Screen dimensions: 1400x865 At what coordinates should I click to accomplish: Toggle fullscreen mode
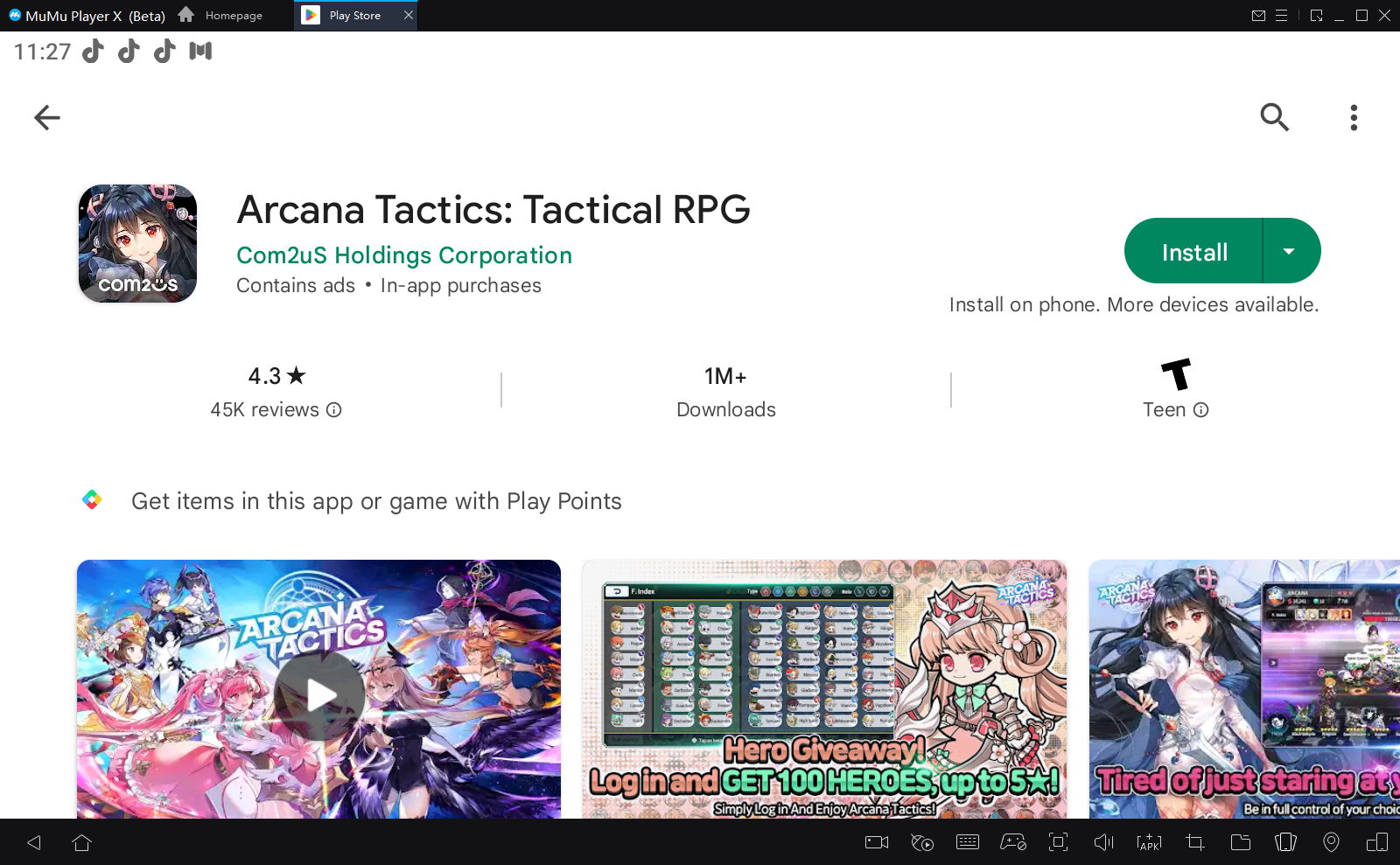click(x=1059, y=842)
